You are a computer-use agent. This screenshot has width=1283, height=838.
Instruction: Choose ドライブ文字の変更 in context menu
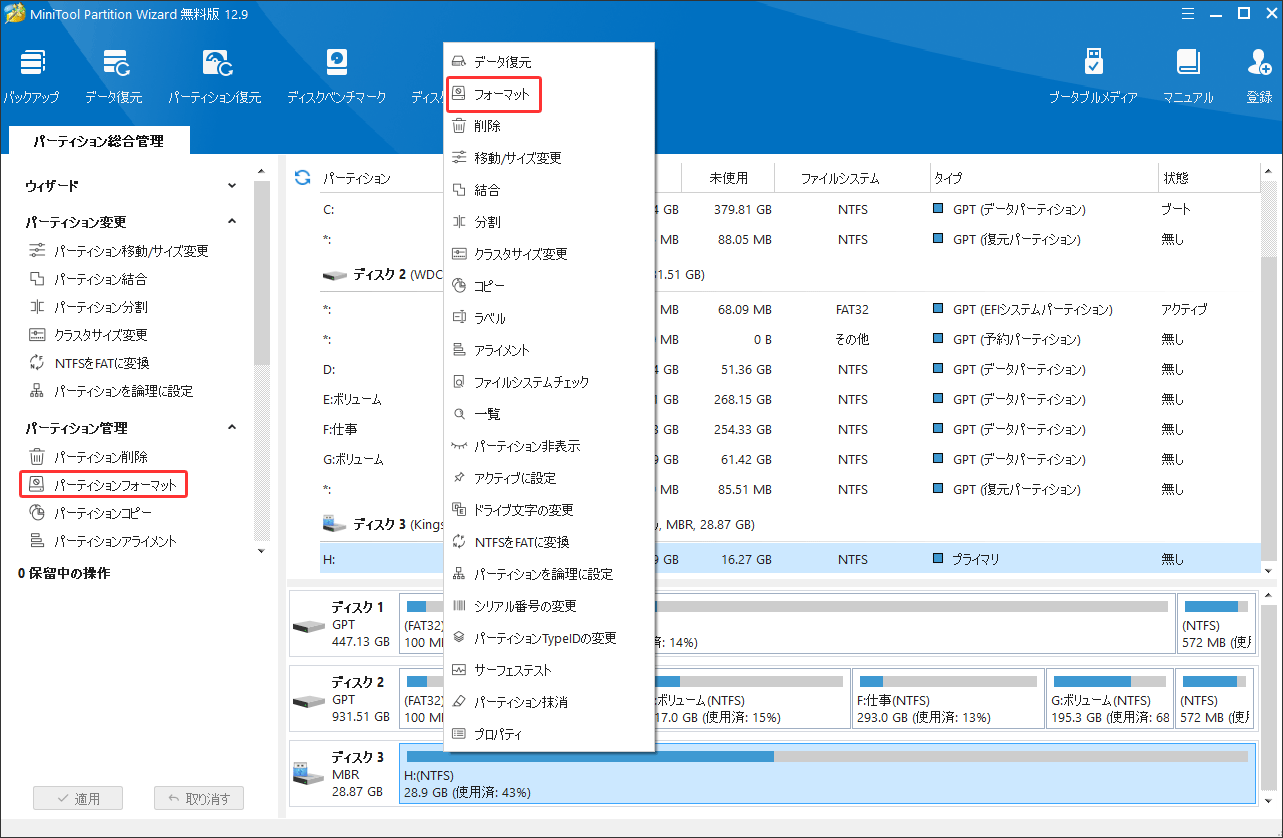tap(549, 510)
